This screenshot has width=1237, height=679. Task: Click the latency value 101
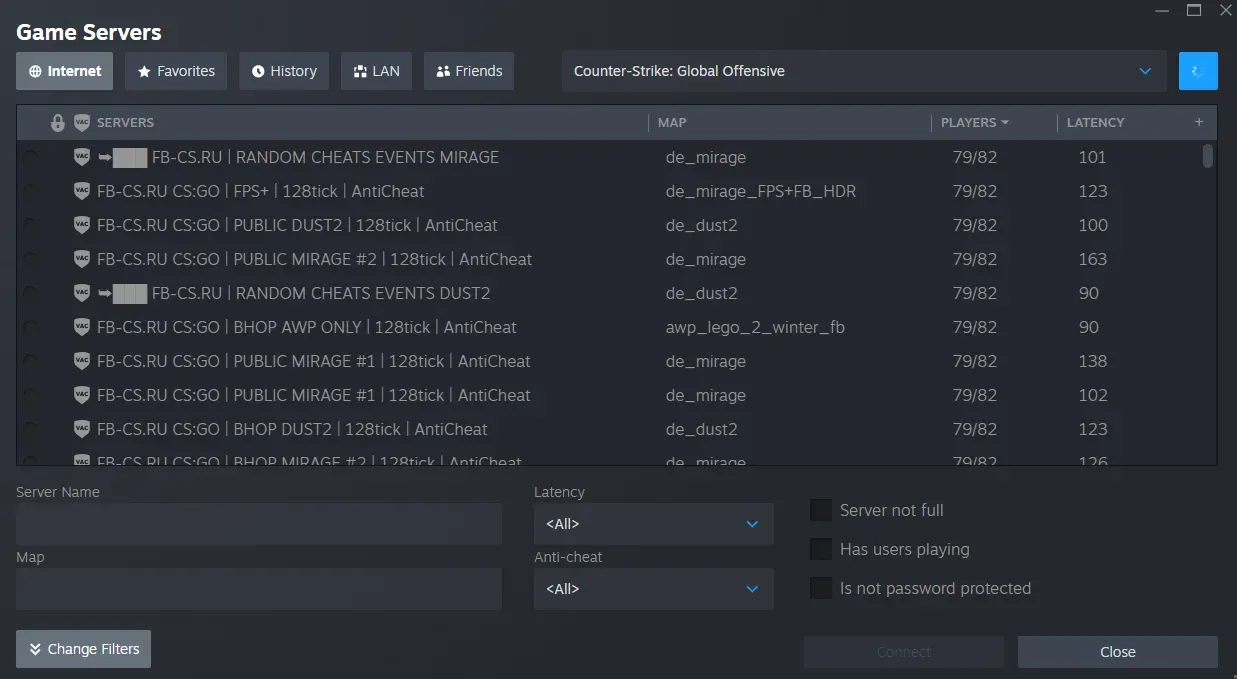tap(1092, 157)
